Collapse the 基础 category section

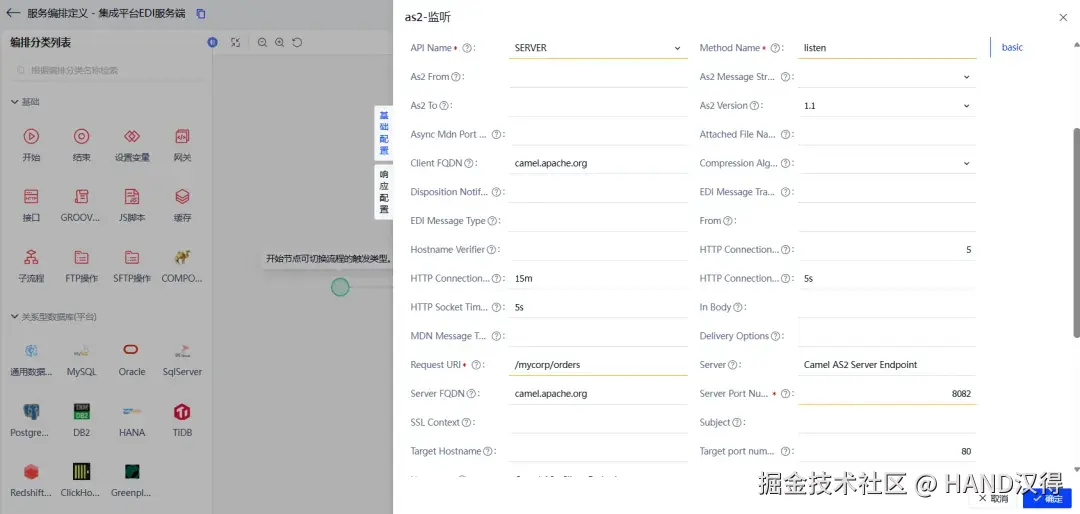click(x=14, y=102)
